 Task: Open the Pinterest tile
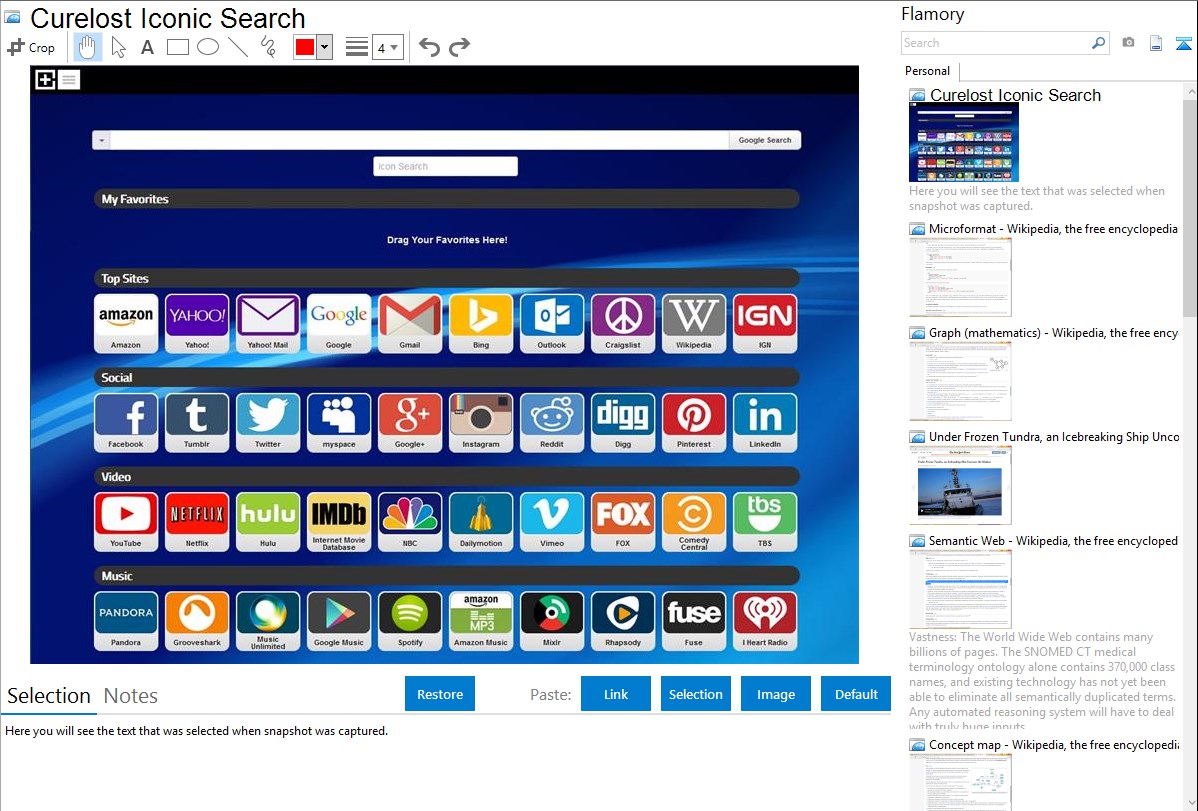694,423
